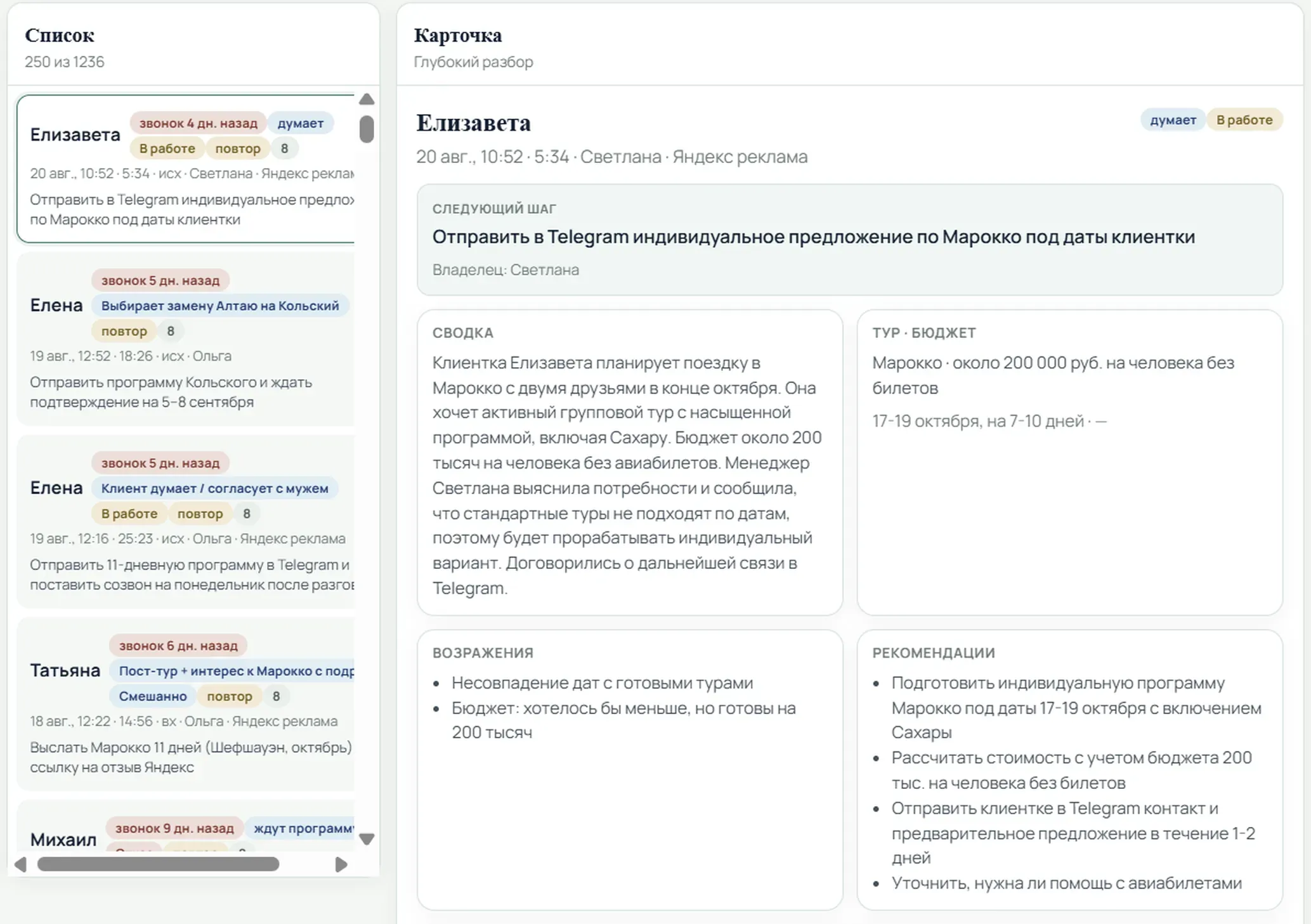Click the 'Рекомендации' panel
Viewport: 1311px width, 924px height.
[1069, 770]
